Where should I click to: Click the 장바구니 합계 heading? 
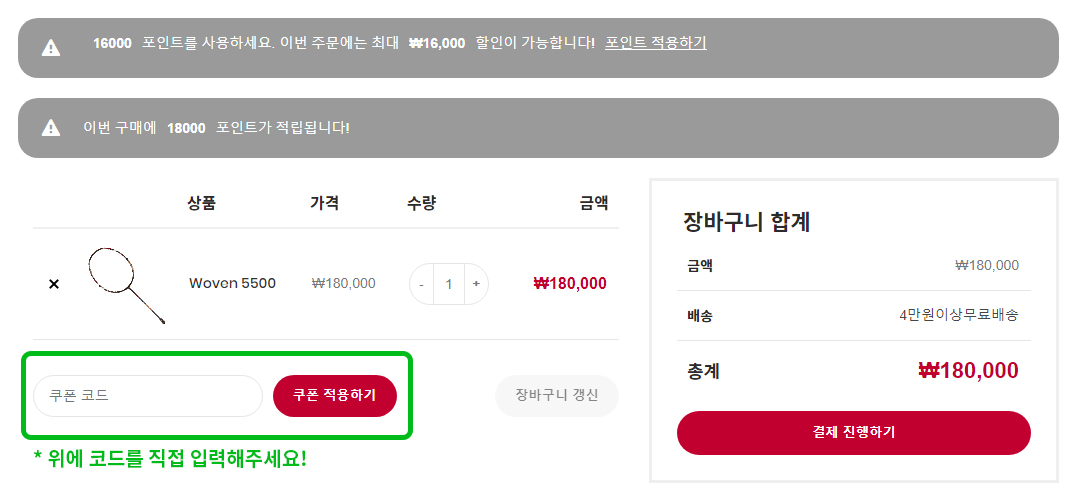[x=747, y=223]
